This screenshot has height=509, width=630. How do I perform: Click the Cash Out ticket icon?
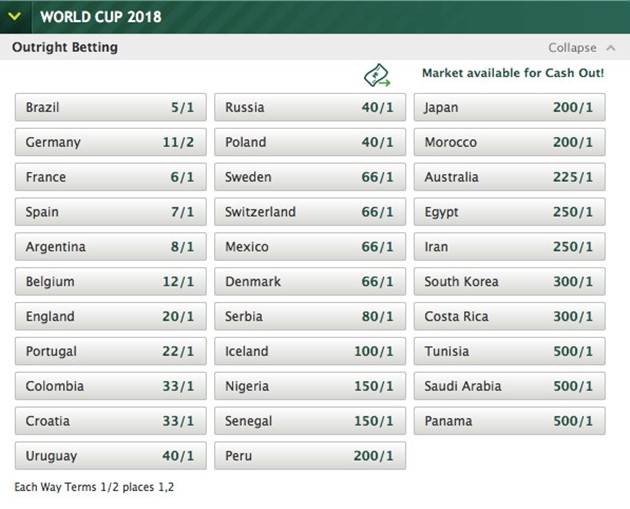(x=376, y=74)
